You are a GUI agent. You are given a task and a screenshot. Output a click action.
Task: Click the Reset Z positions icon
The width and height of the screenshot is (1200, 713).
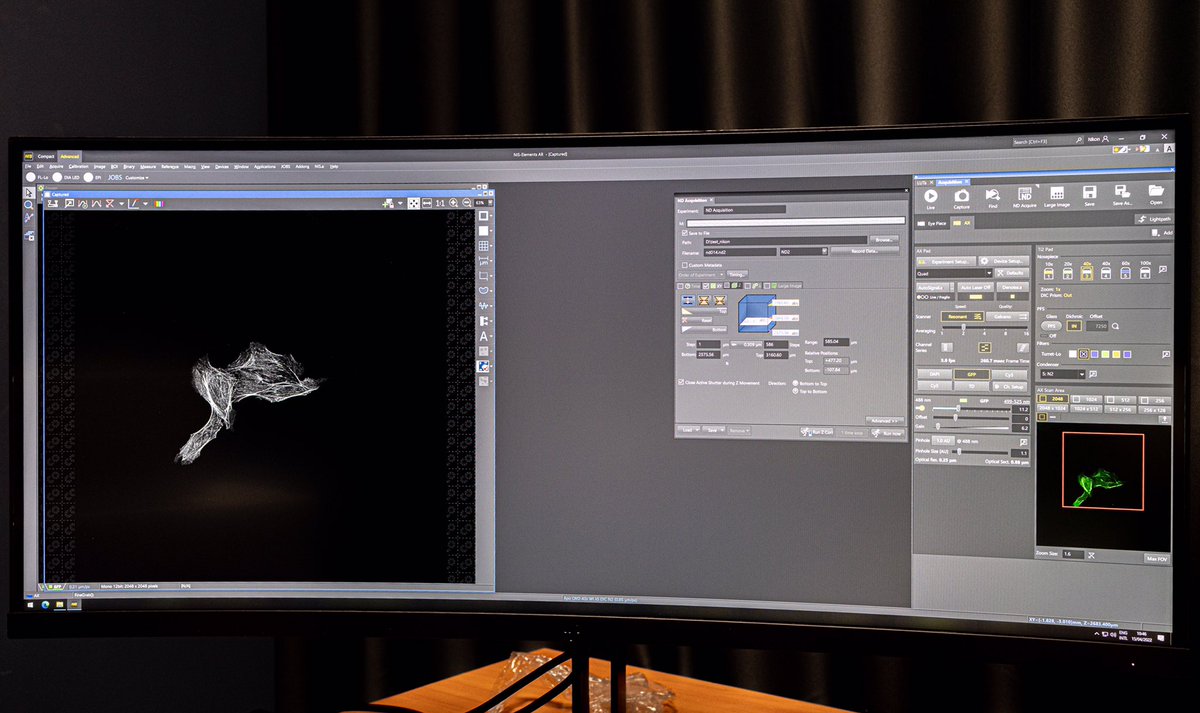tap(699, 320)
